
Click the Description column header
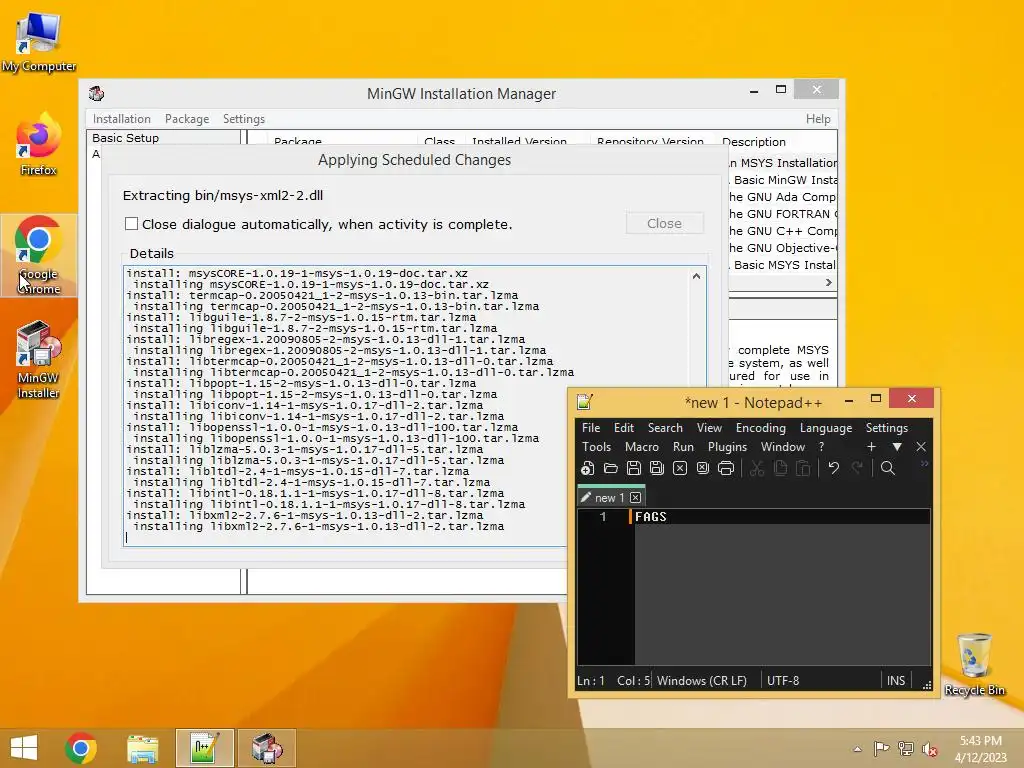pos(754,142)
